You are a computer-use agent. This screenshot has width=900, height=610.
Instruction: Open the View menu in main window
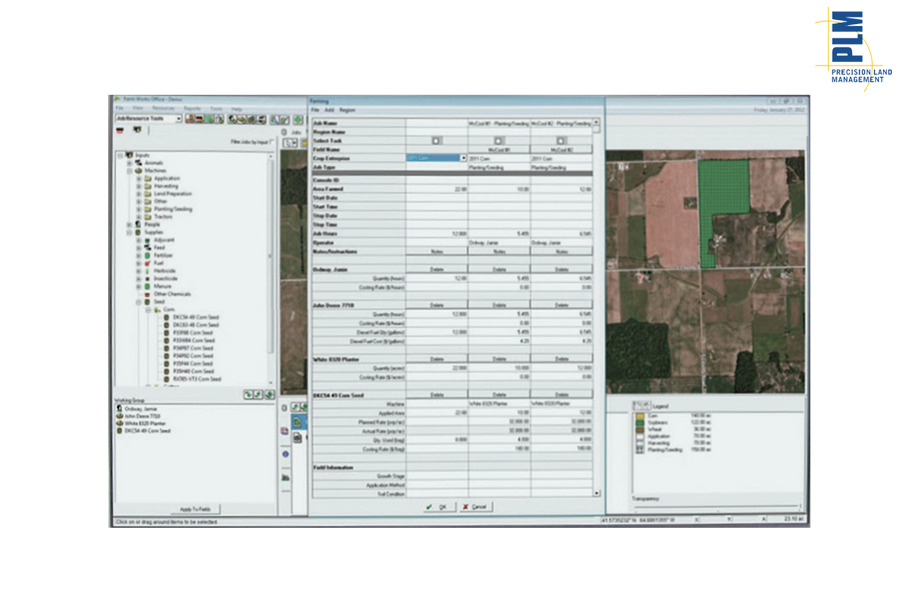(x=138, y=108)
